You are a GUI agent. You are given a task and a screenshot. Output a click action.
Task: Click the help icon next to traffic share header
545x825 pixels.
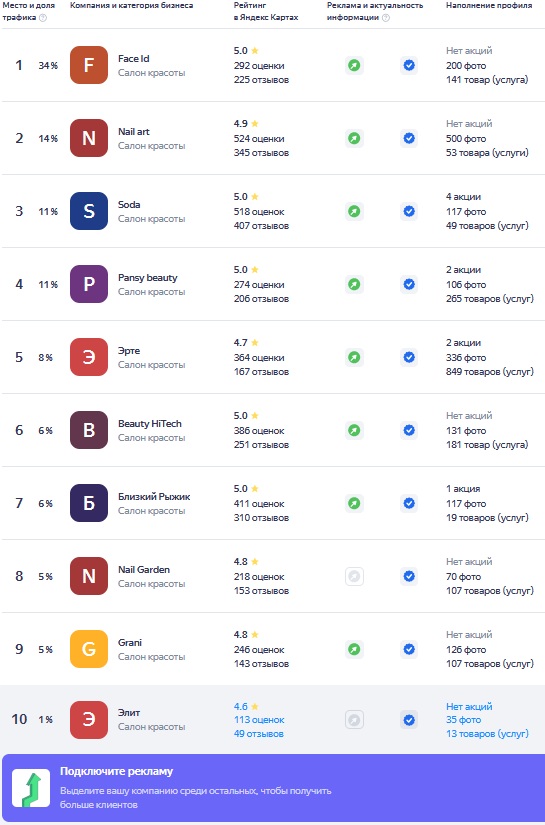[43, 18]
